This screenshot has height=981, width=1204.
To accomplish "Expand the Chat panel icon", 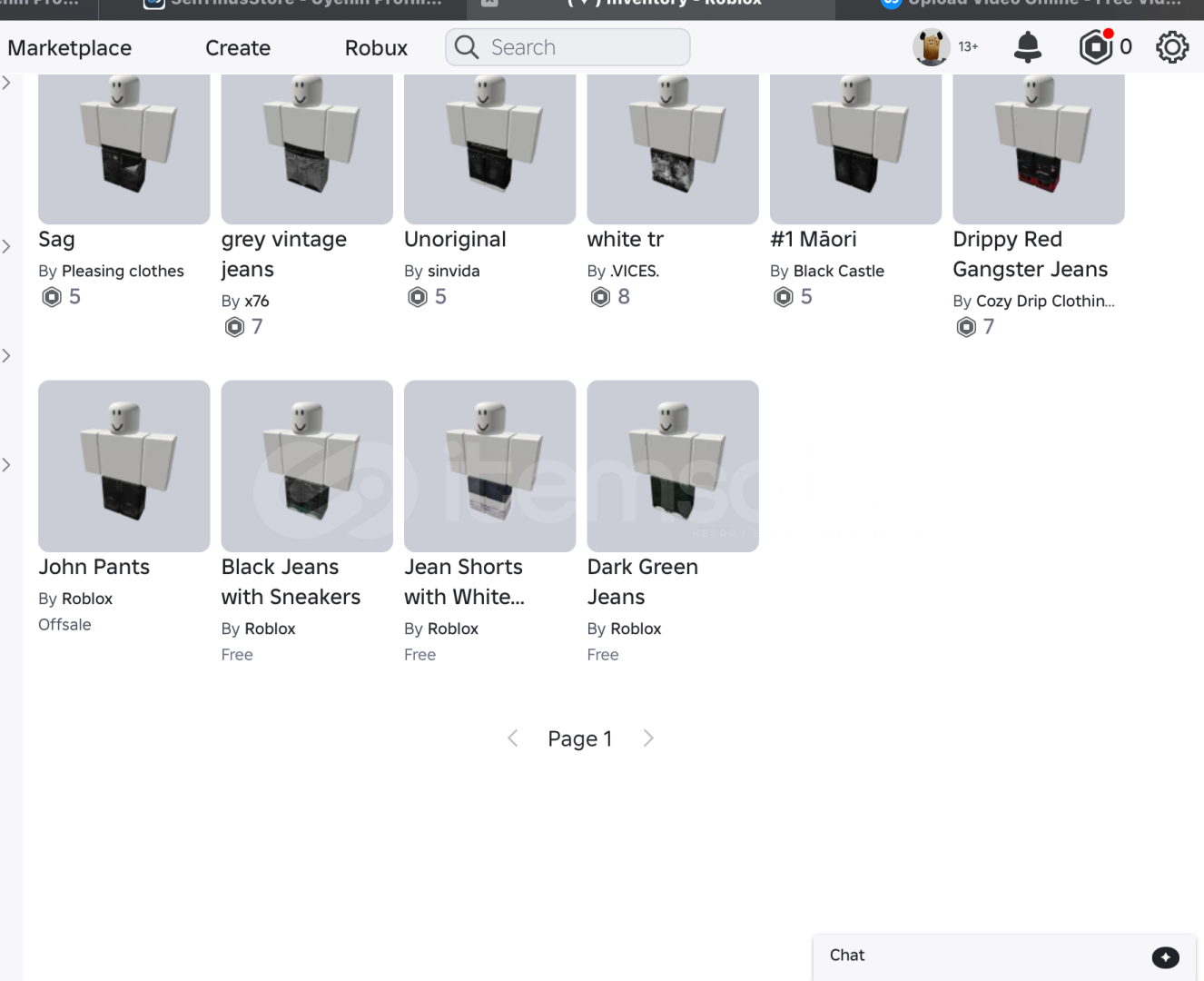I will [1165, 956].
